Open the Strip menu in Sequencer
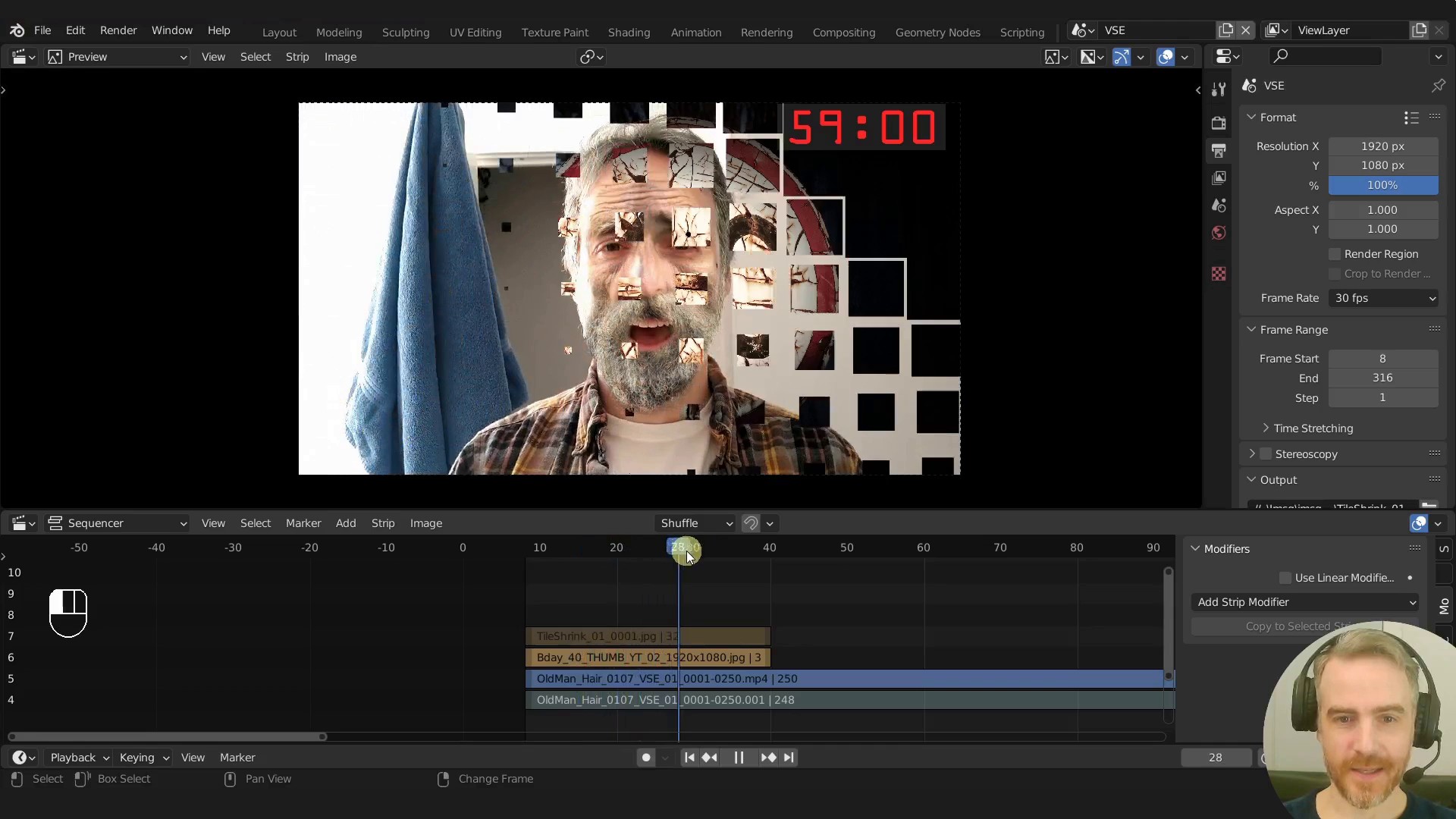Viewport: 1456px width, 819px height. (x=383, y=523)
